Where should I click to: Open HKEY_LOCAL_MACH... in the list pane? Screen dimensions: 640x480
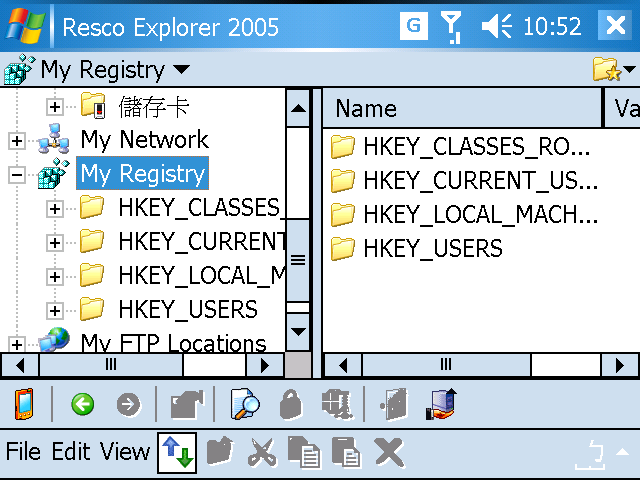coord(481,214)
